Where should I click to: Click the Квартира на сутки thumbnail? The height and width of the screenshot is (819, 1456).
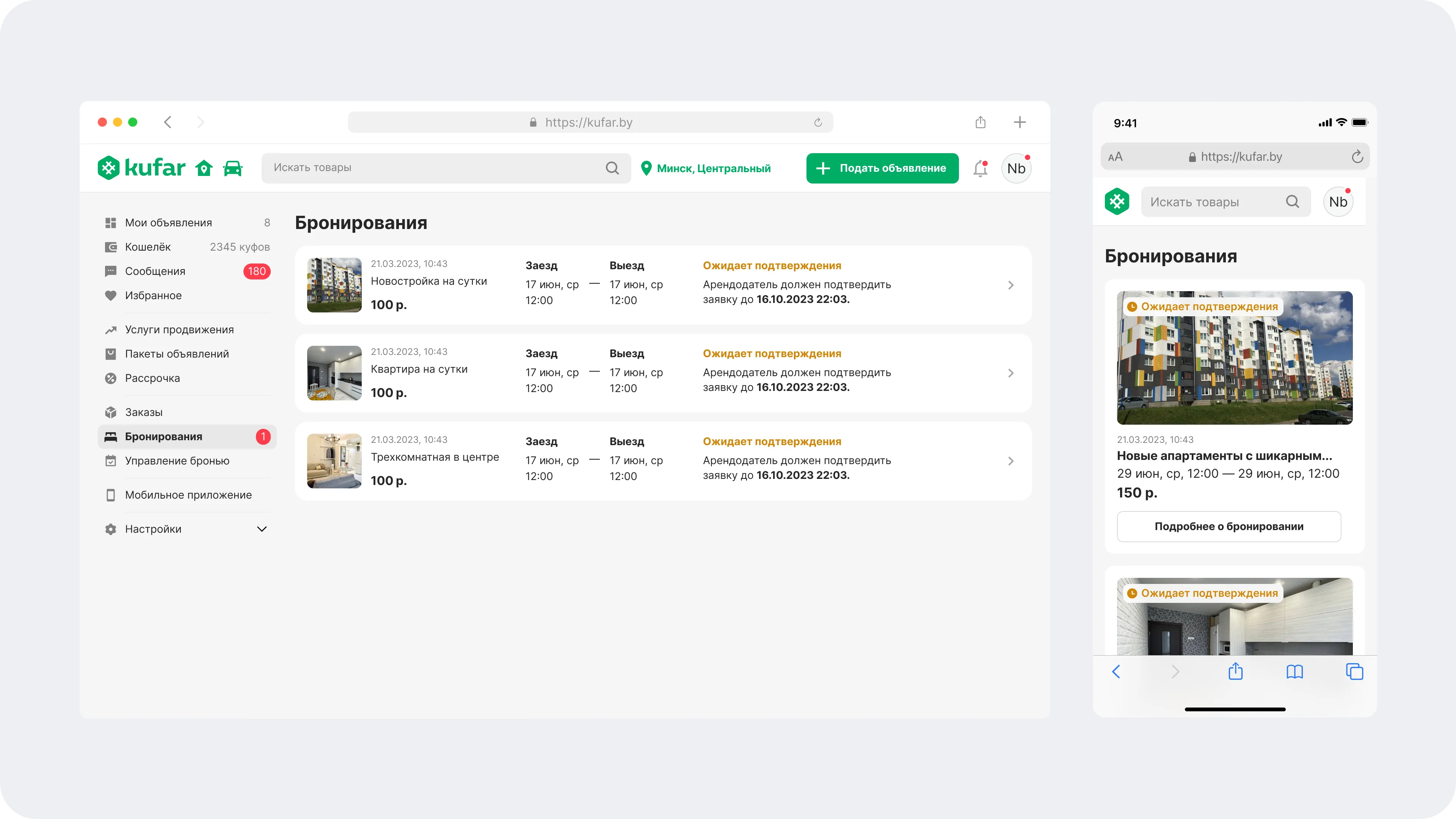click(x=334, y=373)
